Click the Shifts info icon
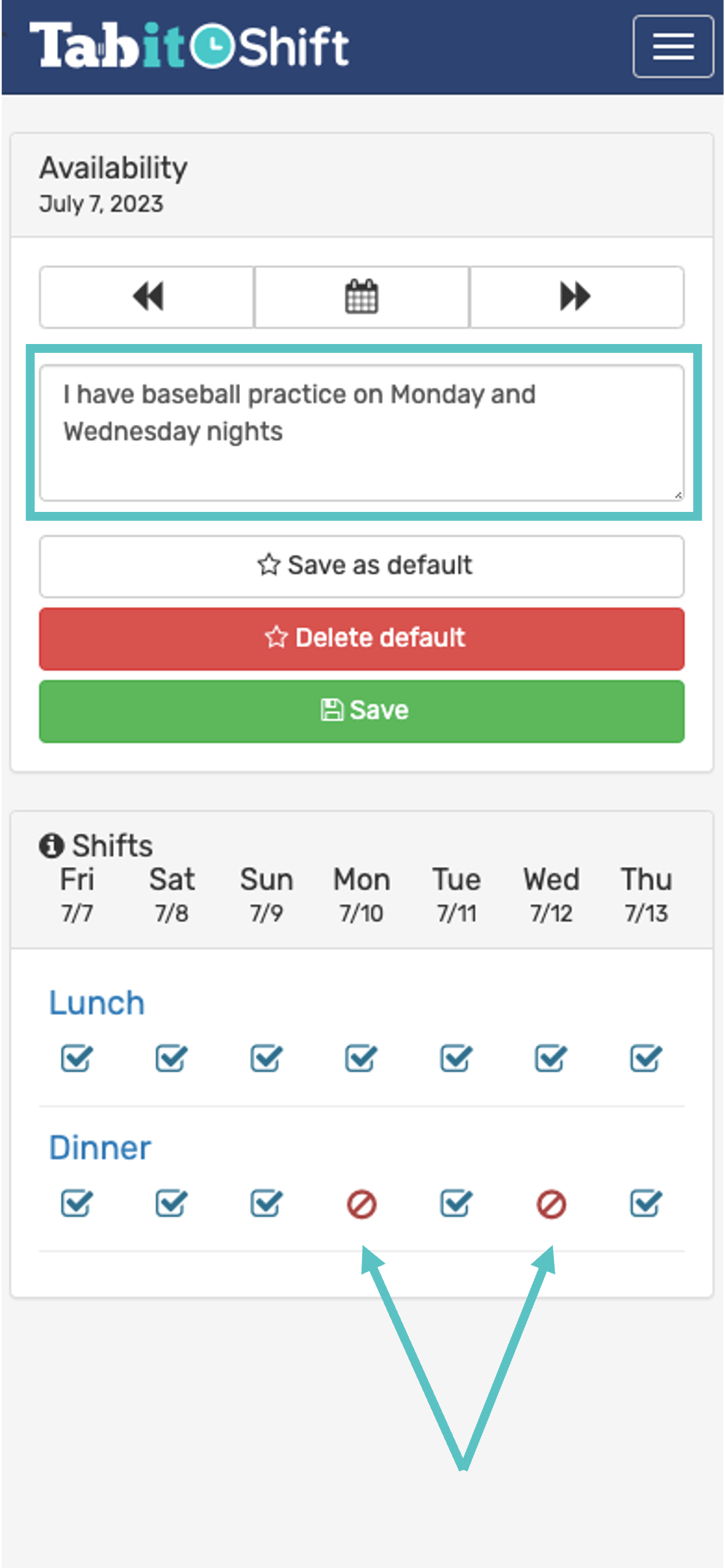 [51, 846]
